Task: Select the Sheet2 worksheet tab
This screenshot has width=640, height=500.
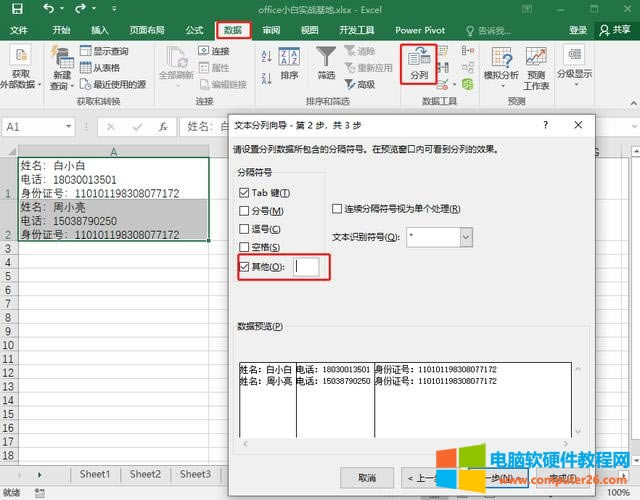Action: 145,474
